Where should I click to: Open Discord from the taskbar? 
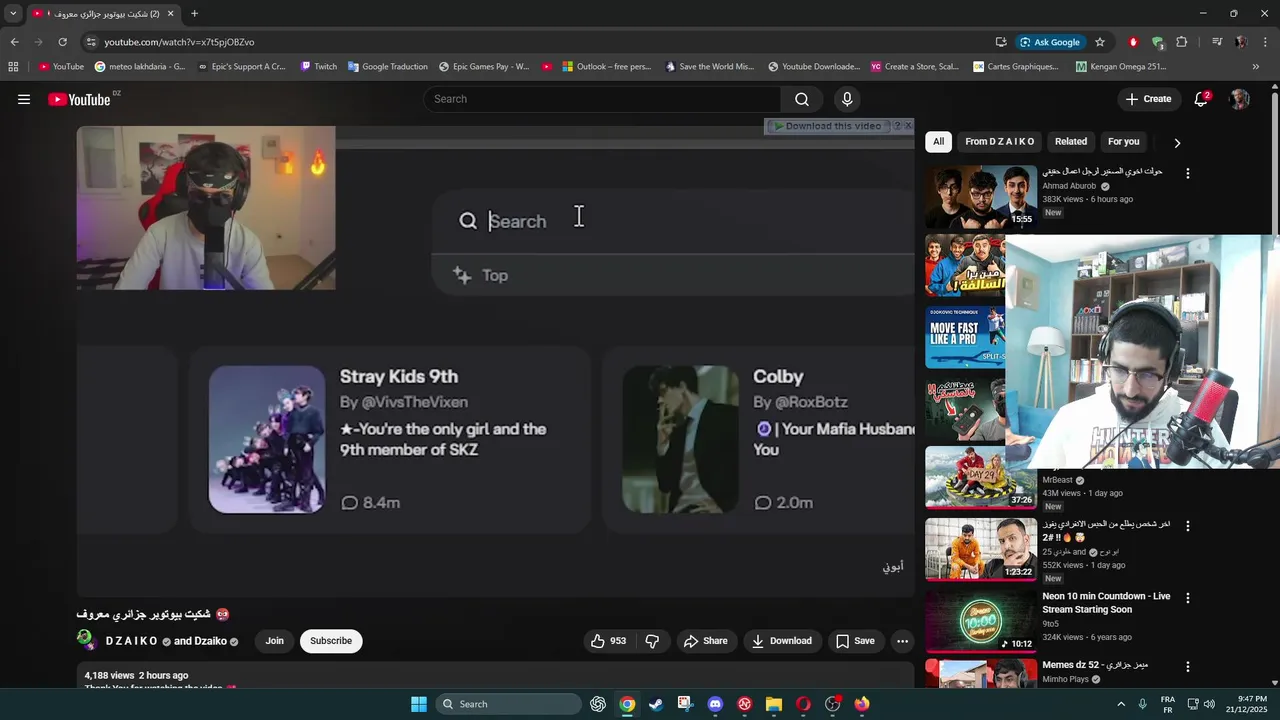(715, 704)
